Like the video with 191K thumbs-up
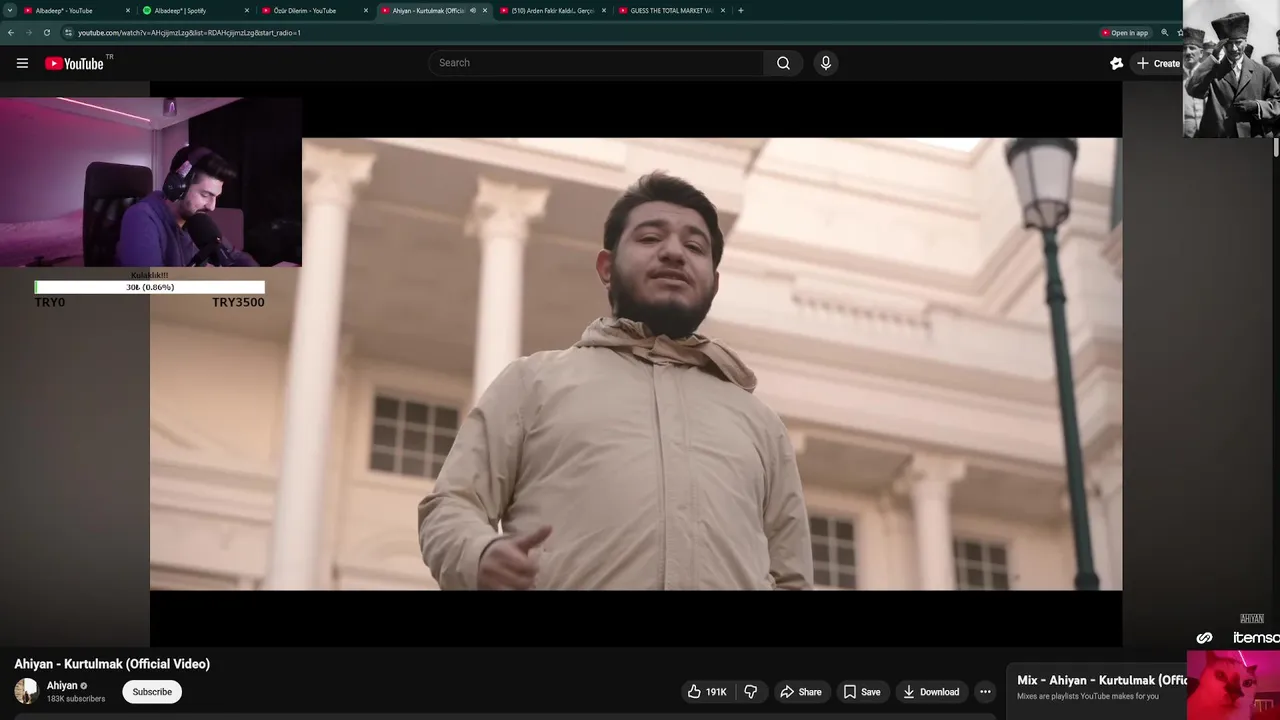1280x720 pixels. pos(707,692)
